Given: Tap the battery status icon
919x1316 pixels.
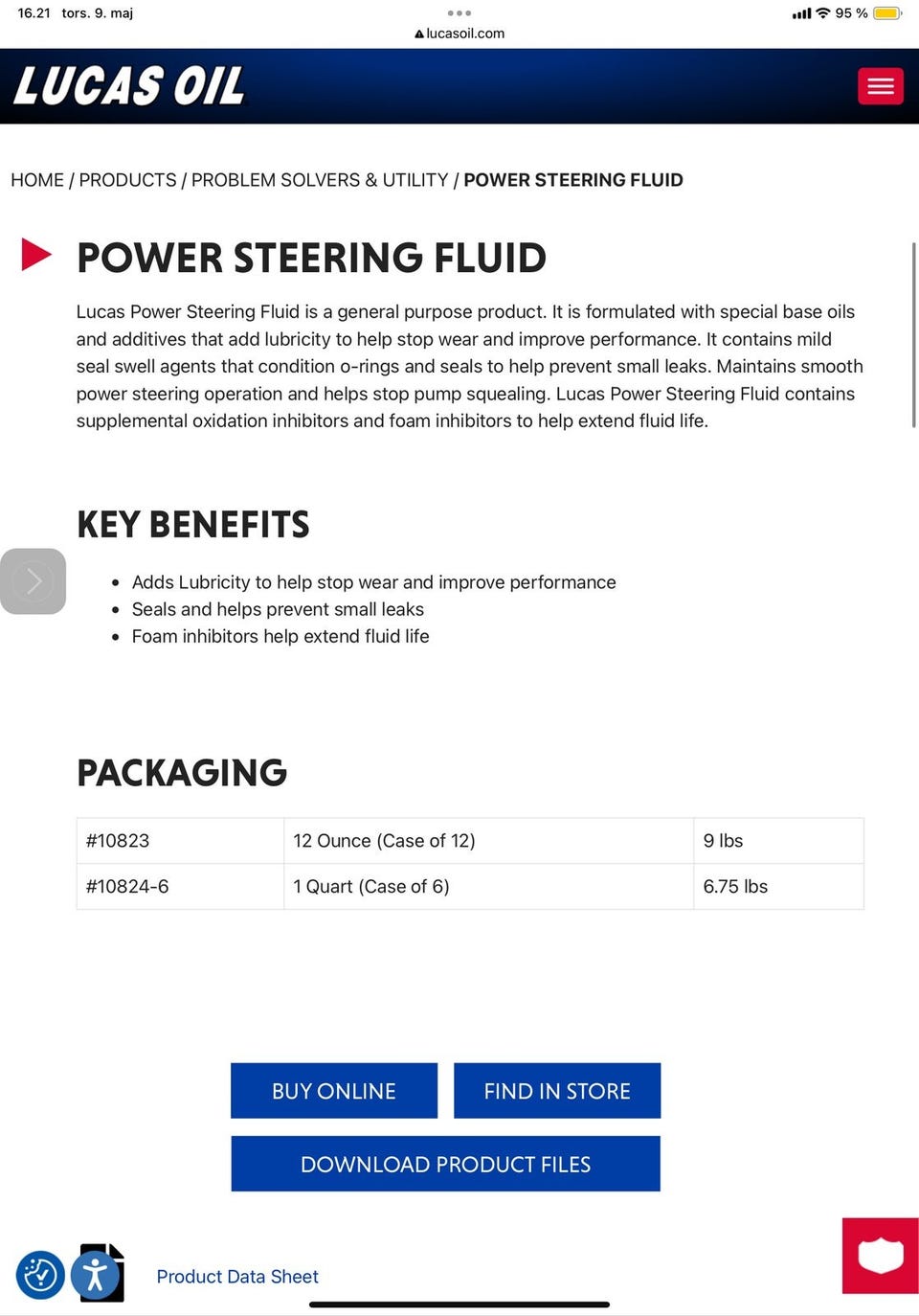Looking at the screenshot, I should point(886,13).
